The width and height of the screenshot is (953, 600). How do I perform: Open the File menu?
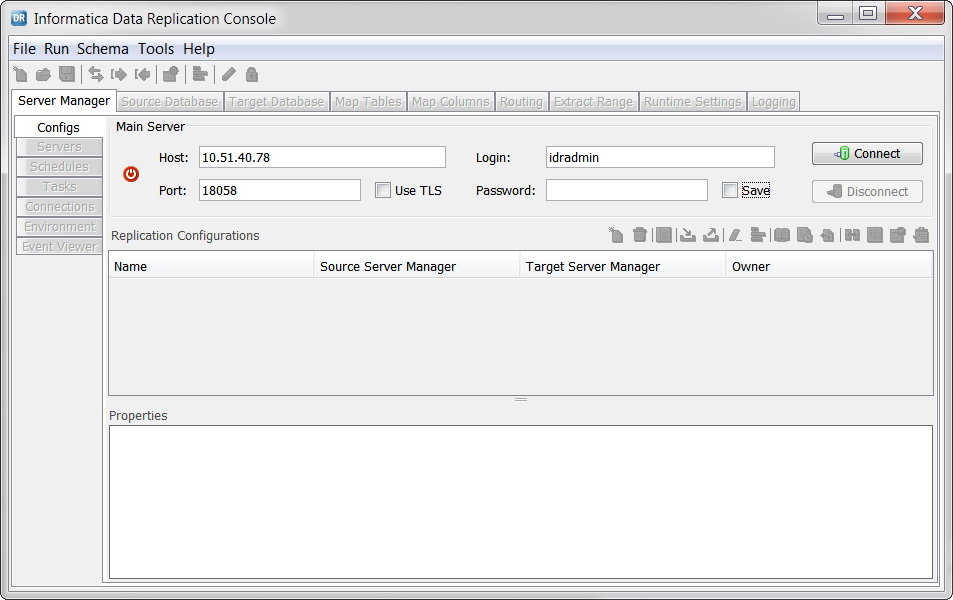coord(24,49)
